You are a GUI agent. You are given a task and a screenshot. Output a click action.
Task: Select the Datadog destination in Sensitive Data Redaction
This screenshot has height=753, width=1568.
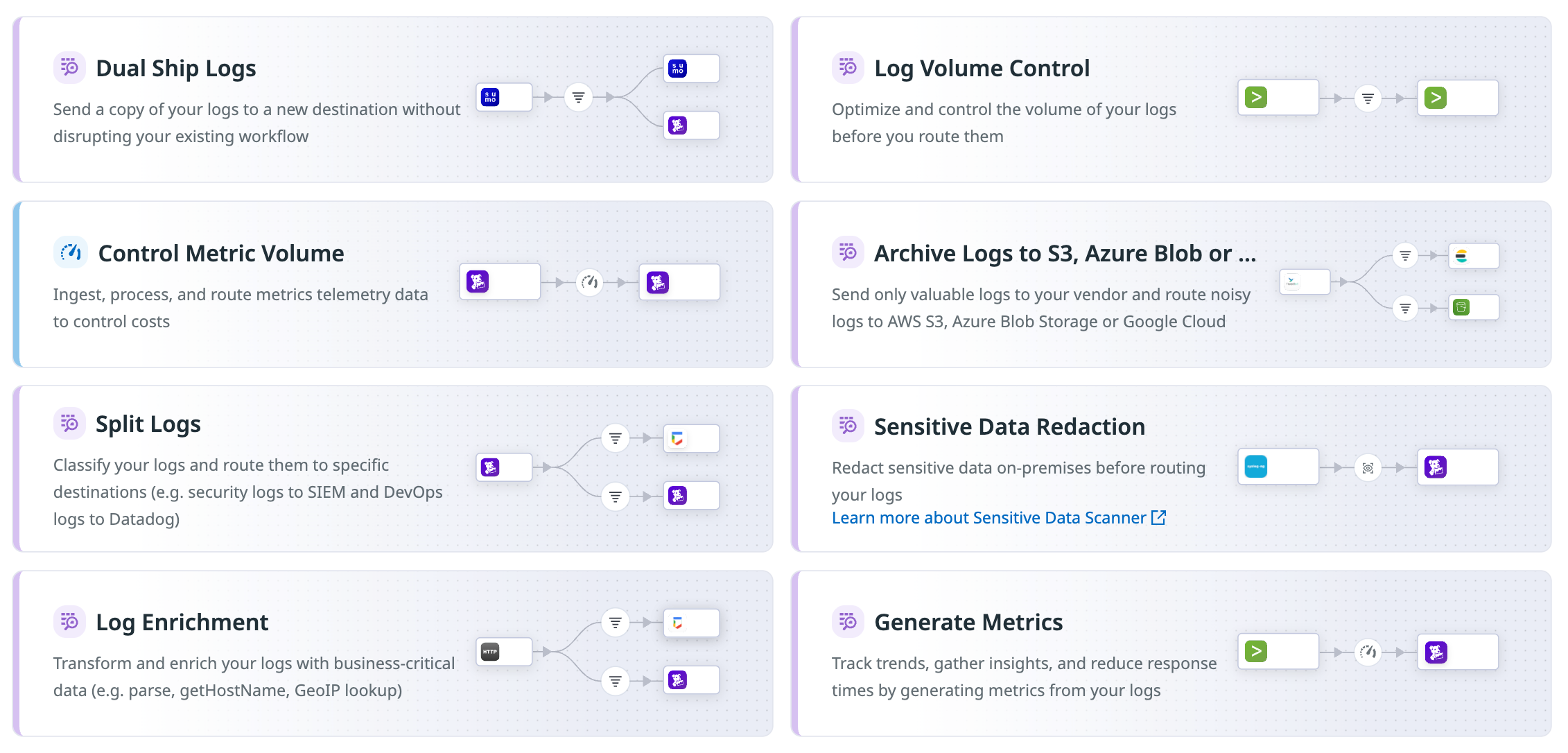pos(1457,467)
